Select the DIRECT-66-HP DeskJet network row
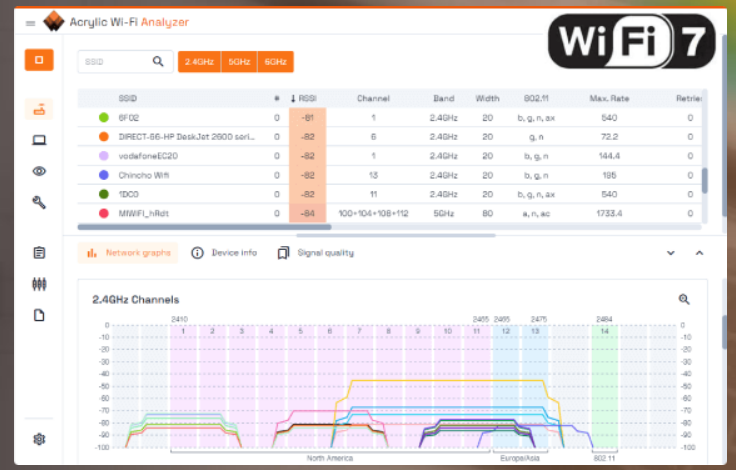This screenshot has width=736, height=470. point(390,137)
